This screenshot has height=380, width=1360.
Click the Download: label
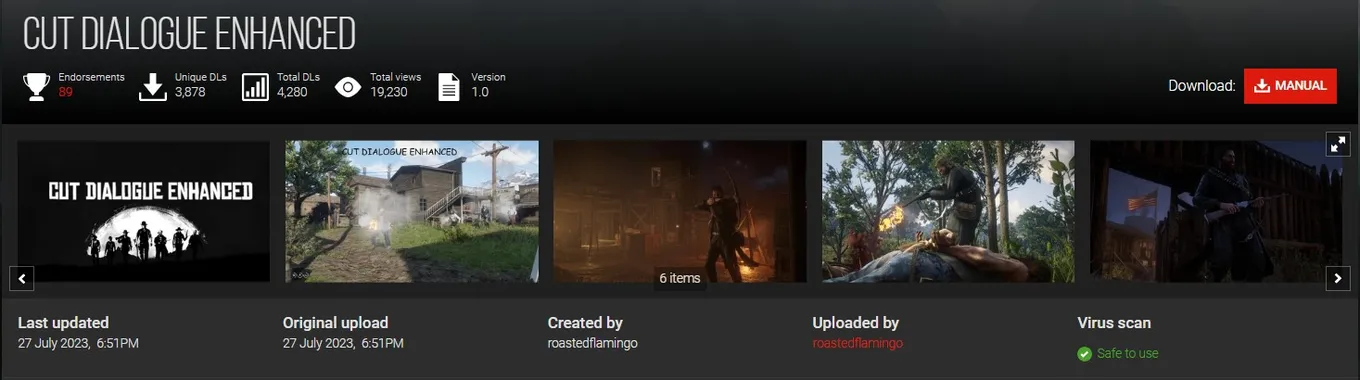(x=1202, y=86)
